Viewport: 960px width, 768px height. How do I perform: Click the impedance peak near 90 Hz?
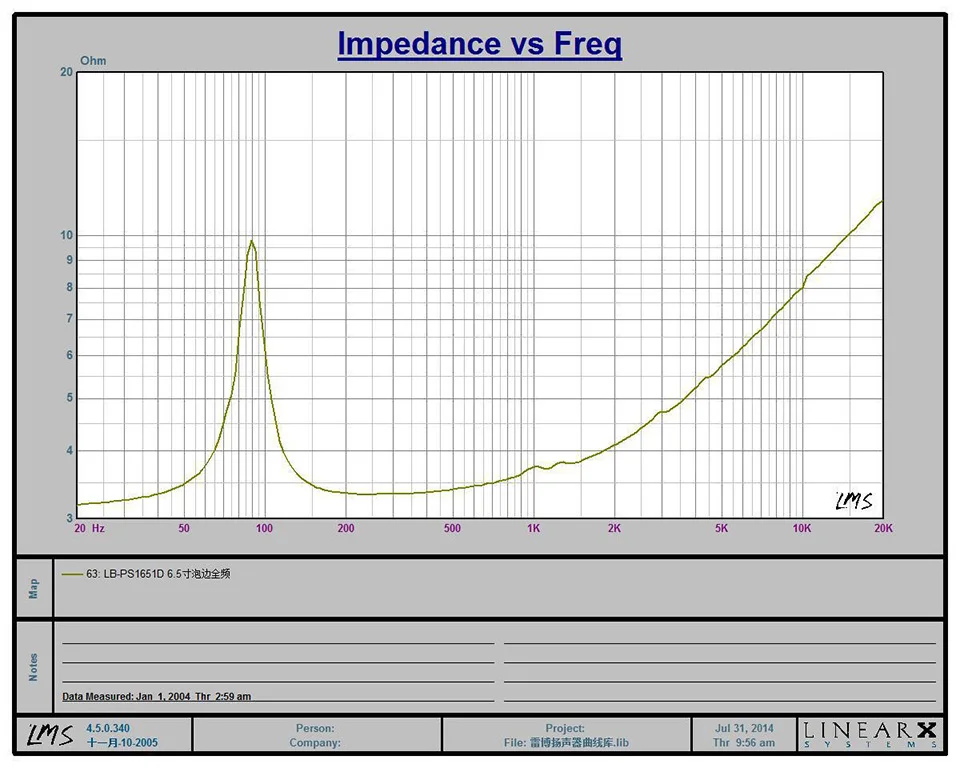click(251, 241)
